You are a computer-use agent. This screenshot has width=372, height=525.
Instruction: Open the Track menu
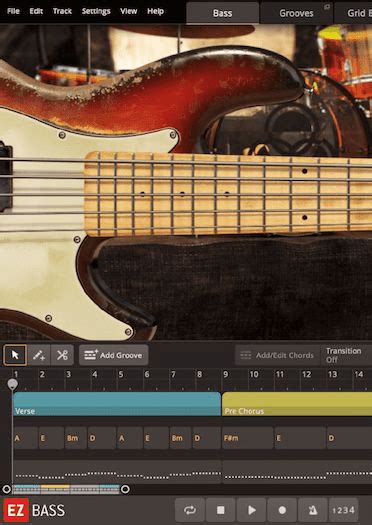(x=62, y=11)
